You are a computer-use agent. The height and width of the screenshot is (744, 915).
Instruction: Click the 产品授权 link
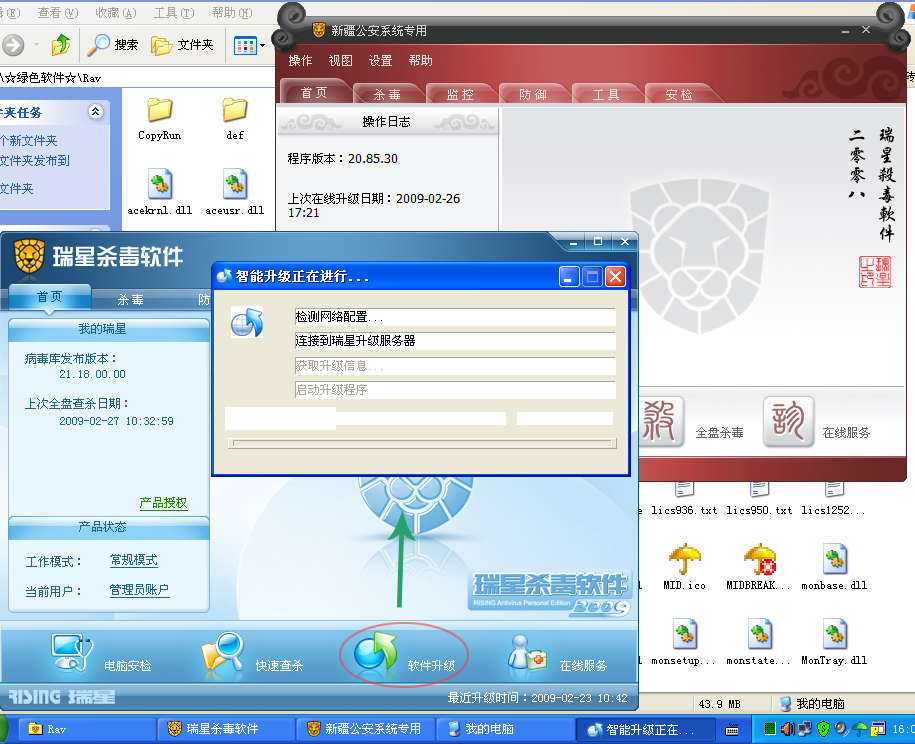tap(163, 502)
